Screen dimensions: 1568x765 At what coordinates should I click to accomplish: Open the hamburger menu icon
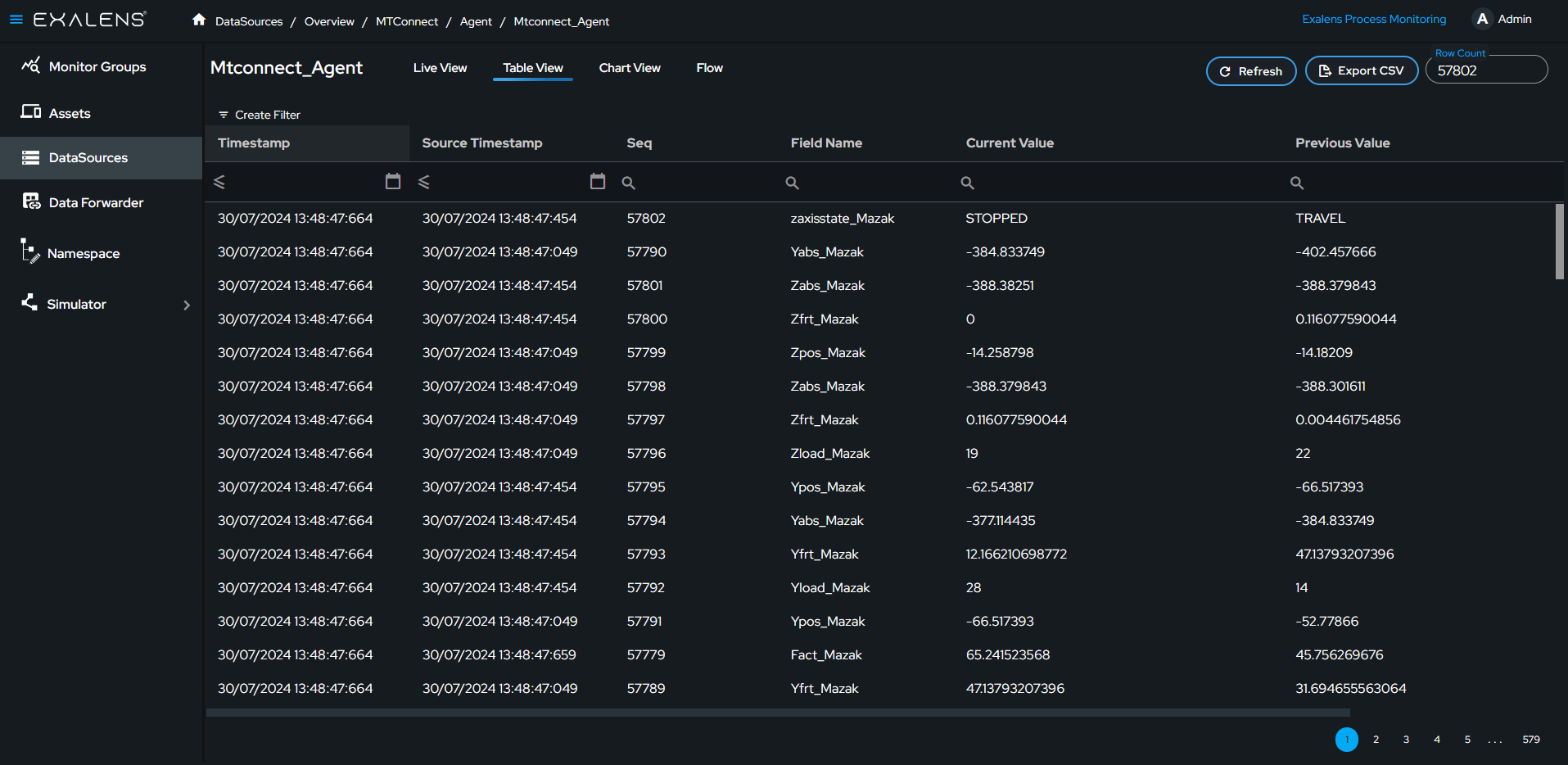point(16,19)
